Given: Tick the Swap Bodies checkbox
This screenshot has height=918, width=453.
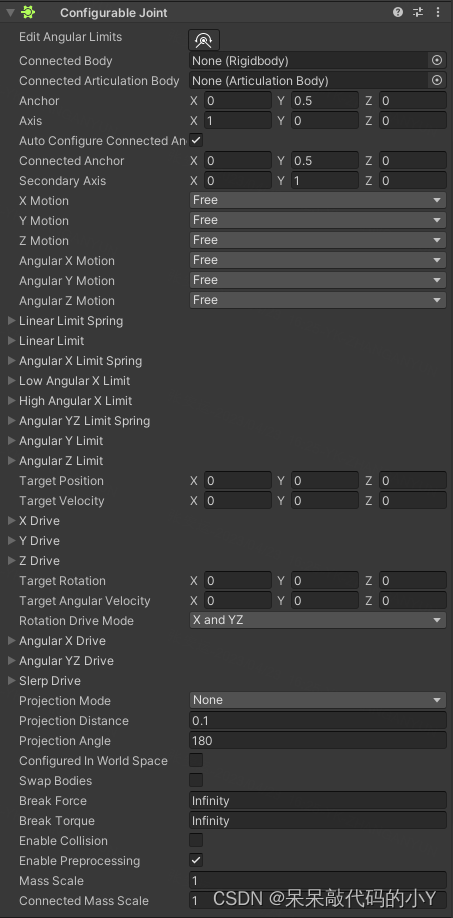Looking at the screenshot, I should pos(196,780).
